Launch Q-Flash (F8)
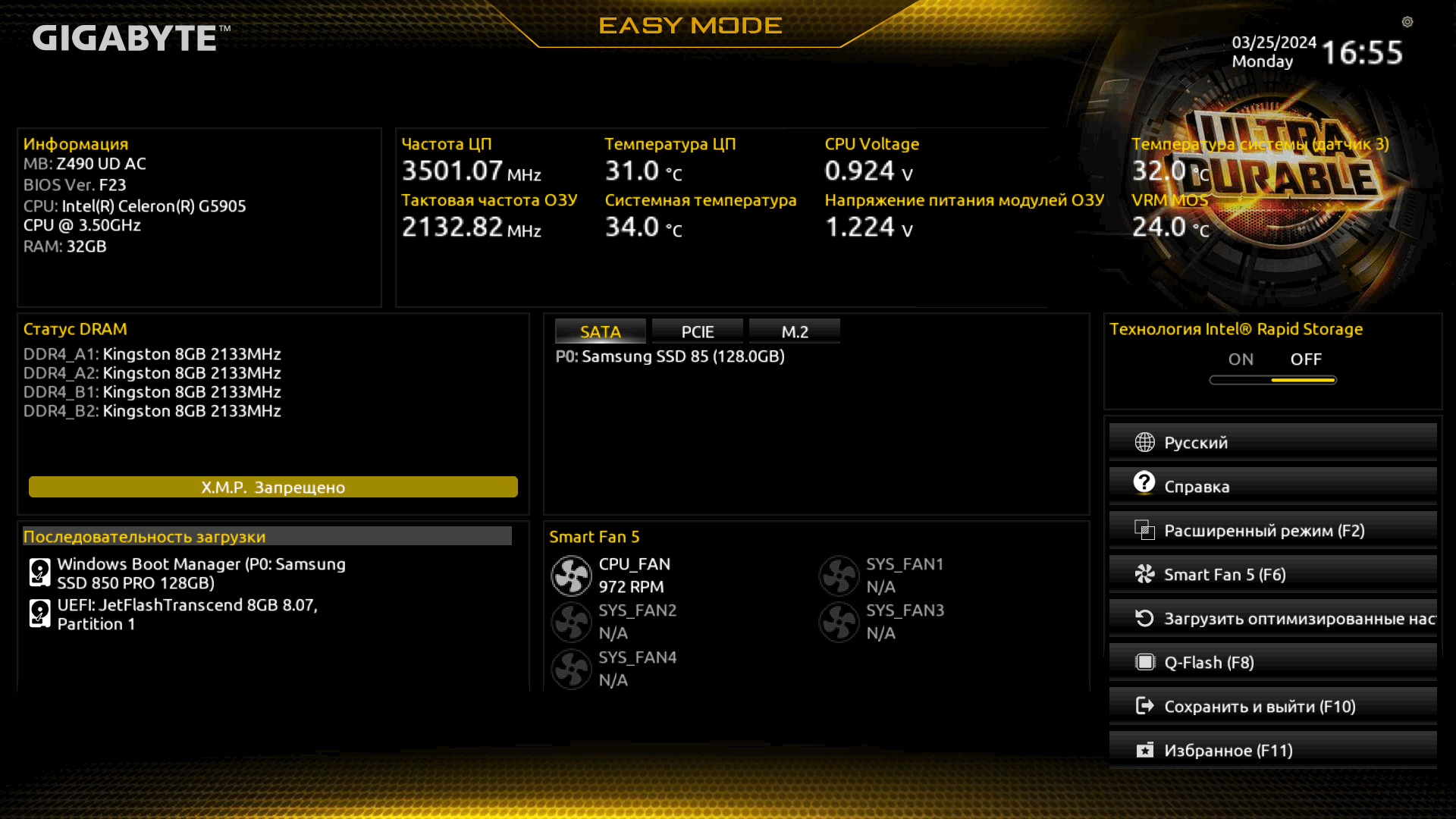The image size is (1456, 819). (x=1272, y=662)
